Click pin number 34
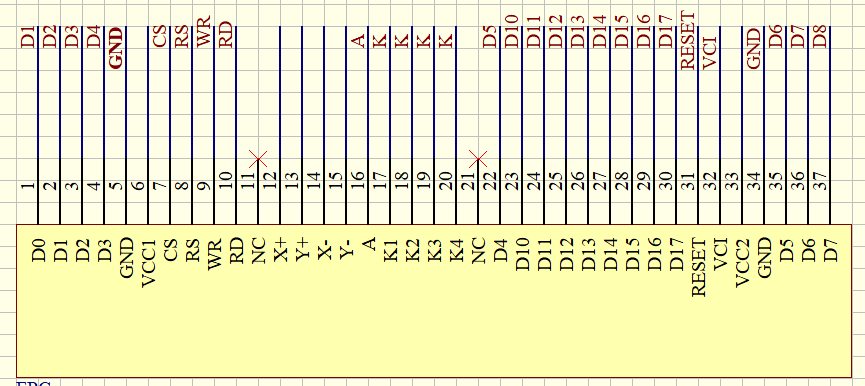This screenshot has width=865, height=386. 755,180
